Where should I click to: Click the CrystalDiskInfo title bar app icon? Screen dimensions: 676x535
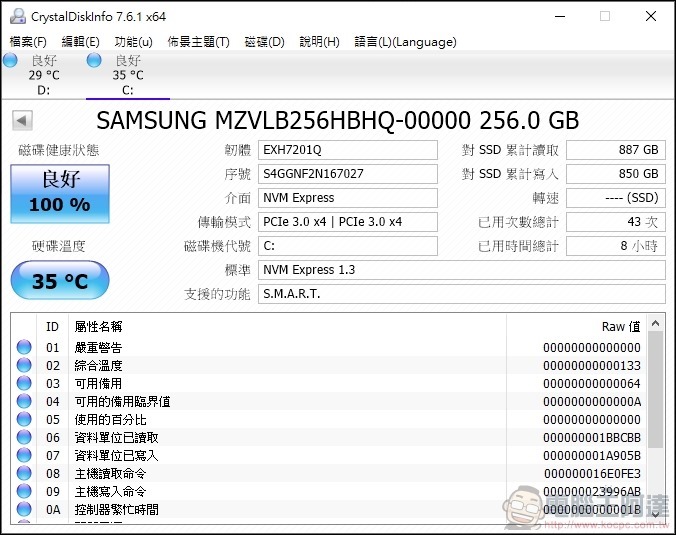tap(18, 16)
